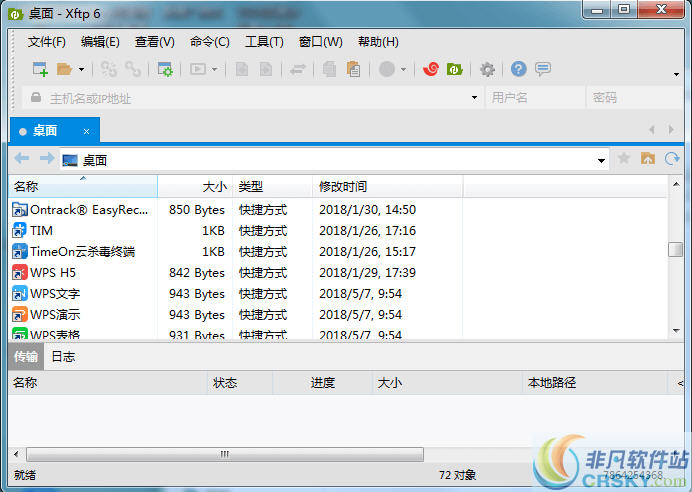Click the file list scroll down arrow
Image resolution: width=692 pixels, height=492 pixels.
click(x=676, y=331)
